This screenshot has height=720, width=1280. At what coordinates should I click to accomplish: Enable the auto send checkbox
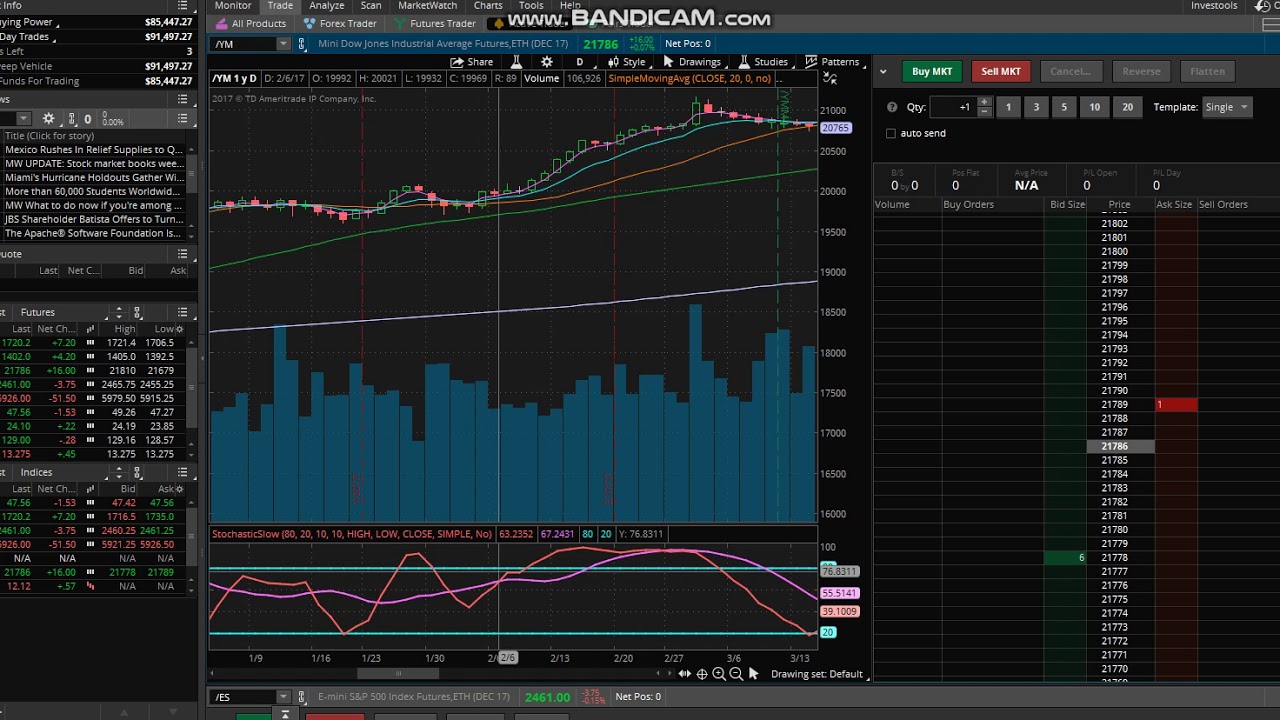[x=891, y=133]
